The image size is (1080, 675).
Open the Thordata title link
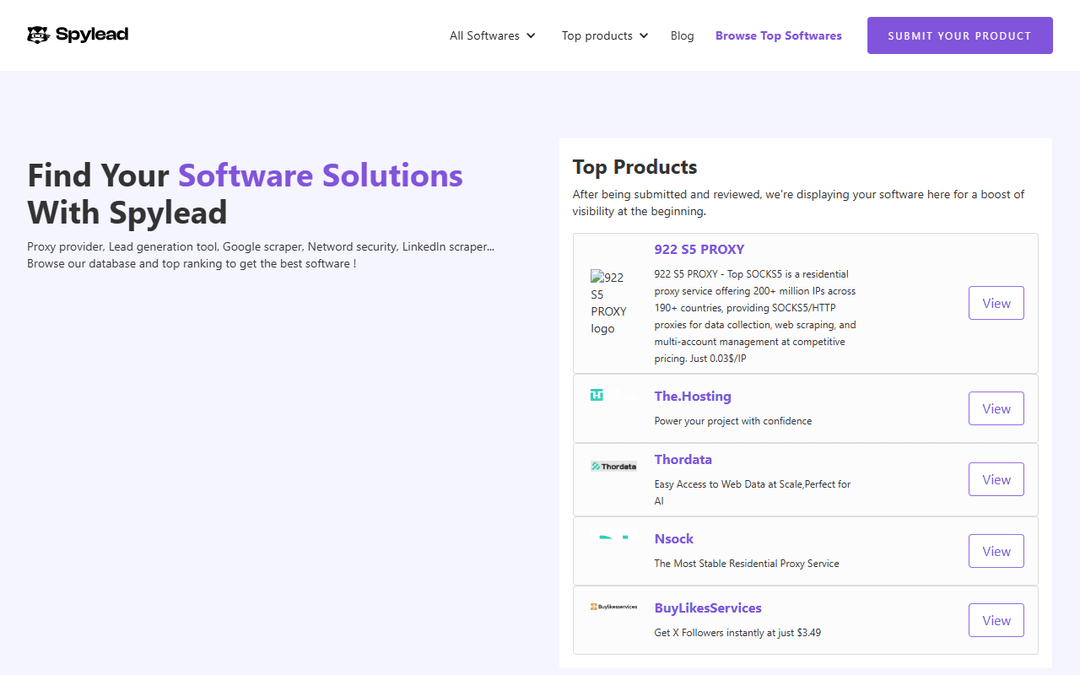(683, 459)
